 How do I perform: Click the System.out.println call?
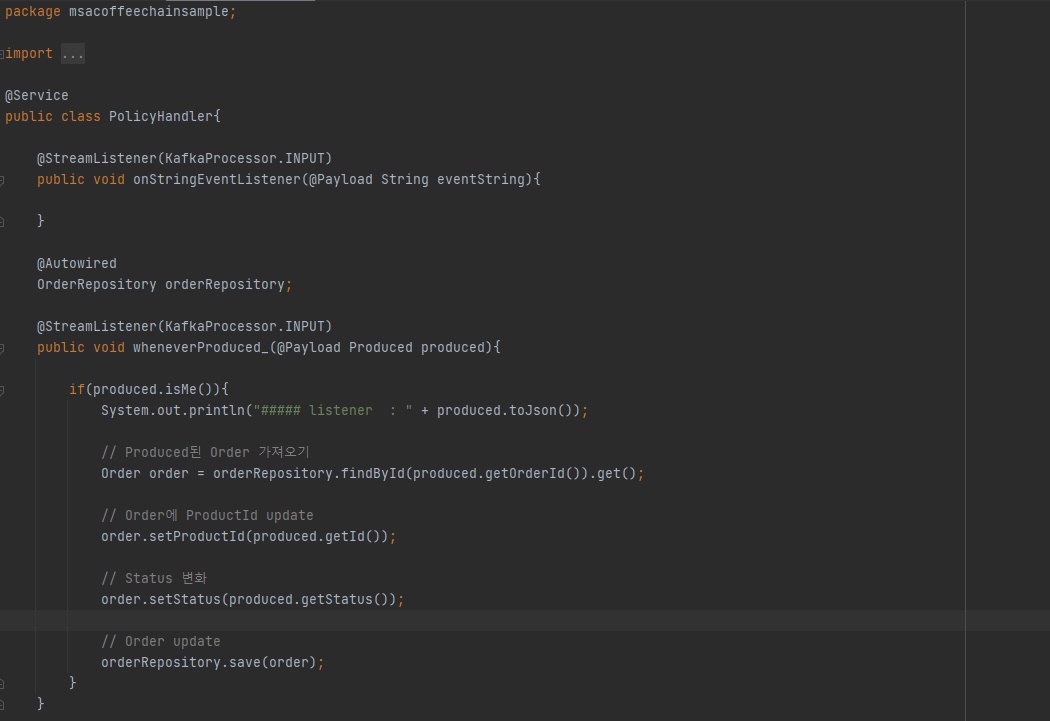click(173, 410)
